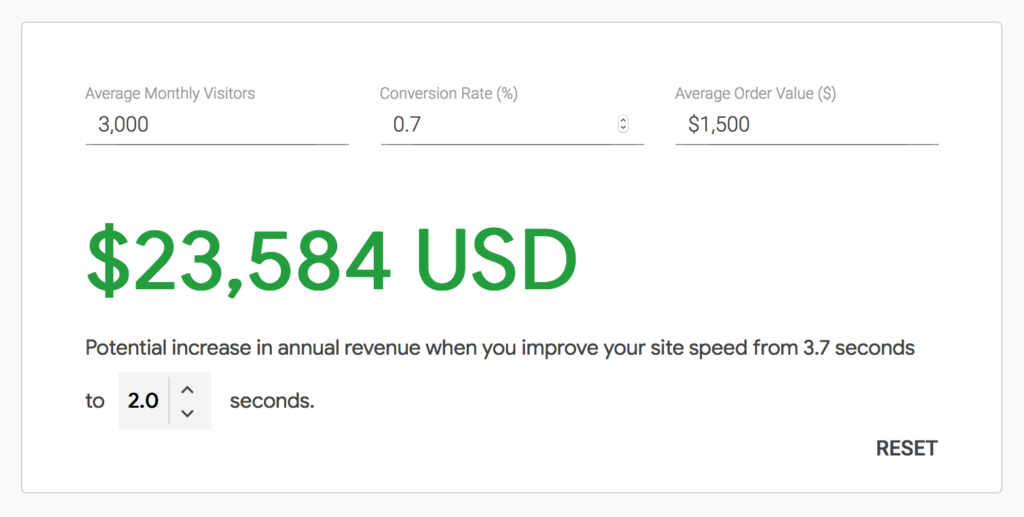
Task: Focus the Average Order Value field showing $1,500
Action: pyautogui.click(x=807, y=125)
